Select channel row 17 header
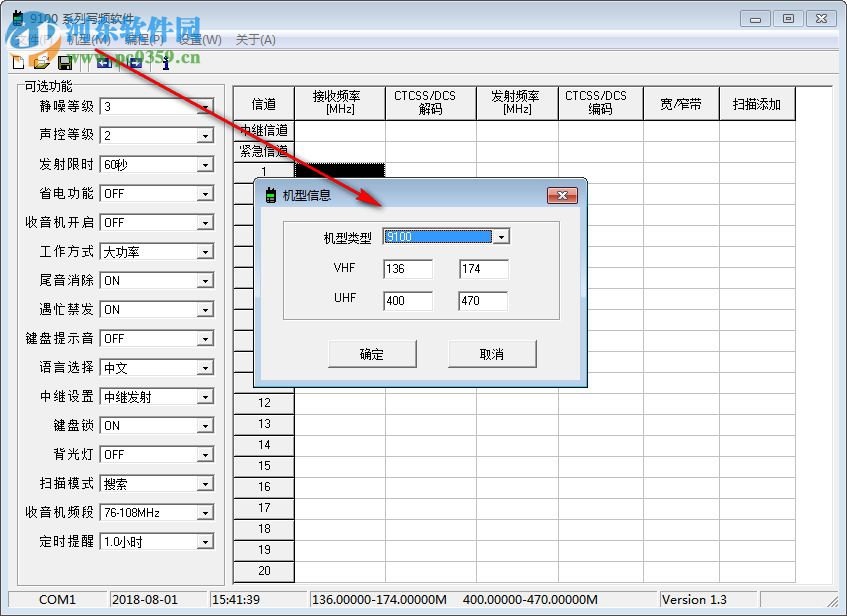The width and height of the screenshot is (847, 616). 264,508
